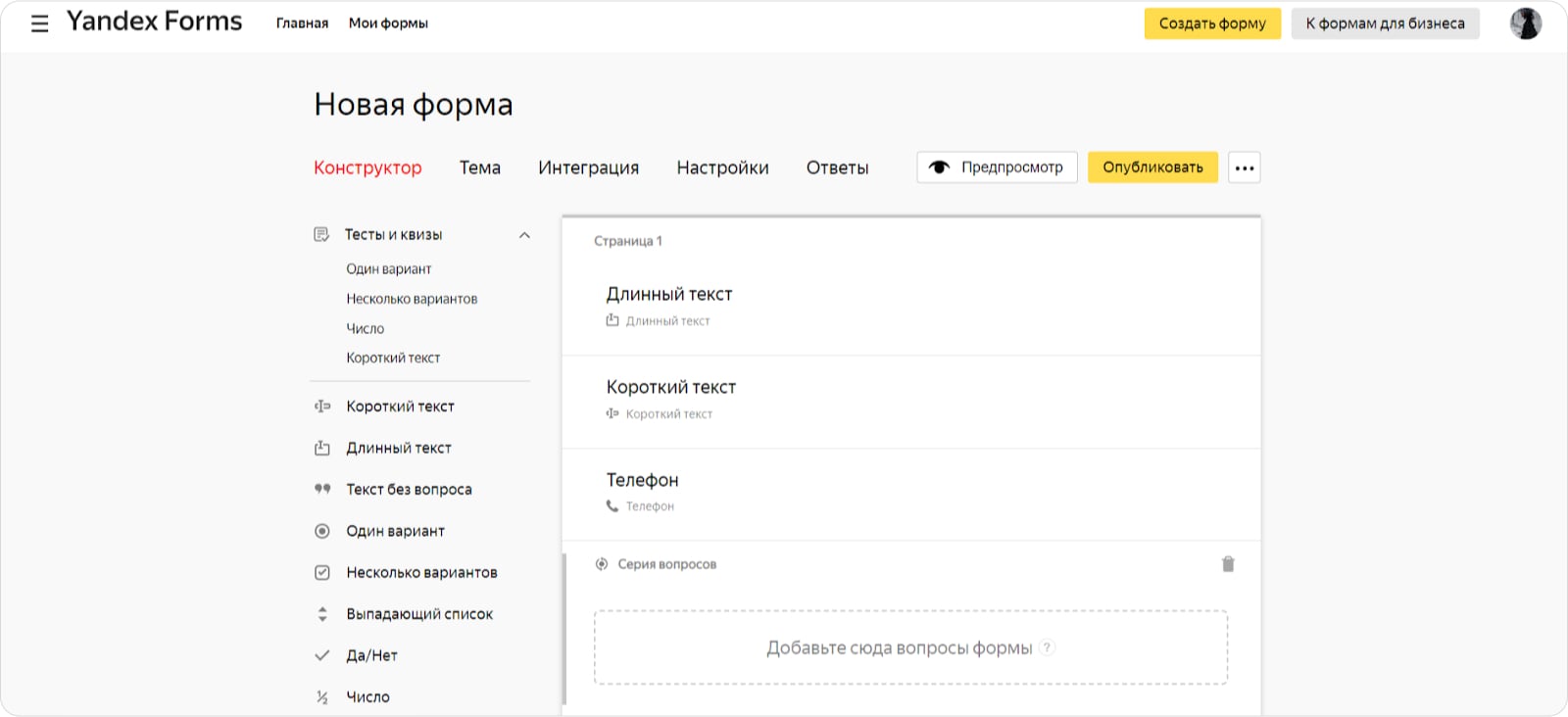
Task: Open the Интеграция tab
Action: tap(588, 167)
